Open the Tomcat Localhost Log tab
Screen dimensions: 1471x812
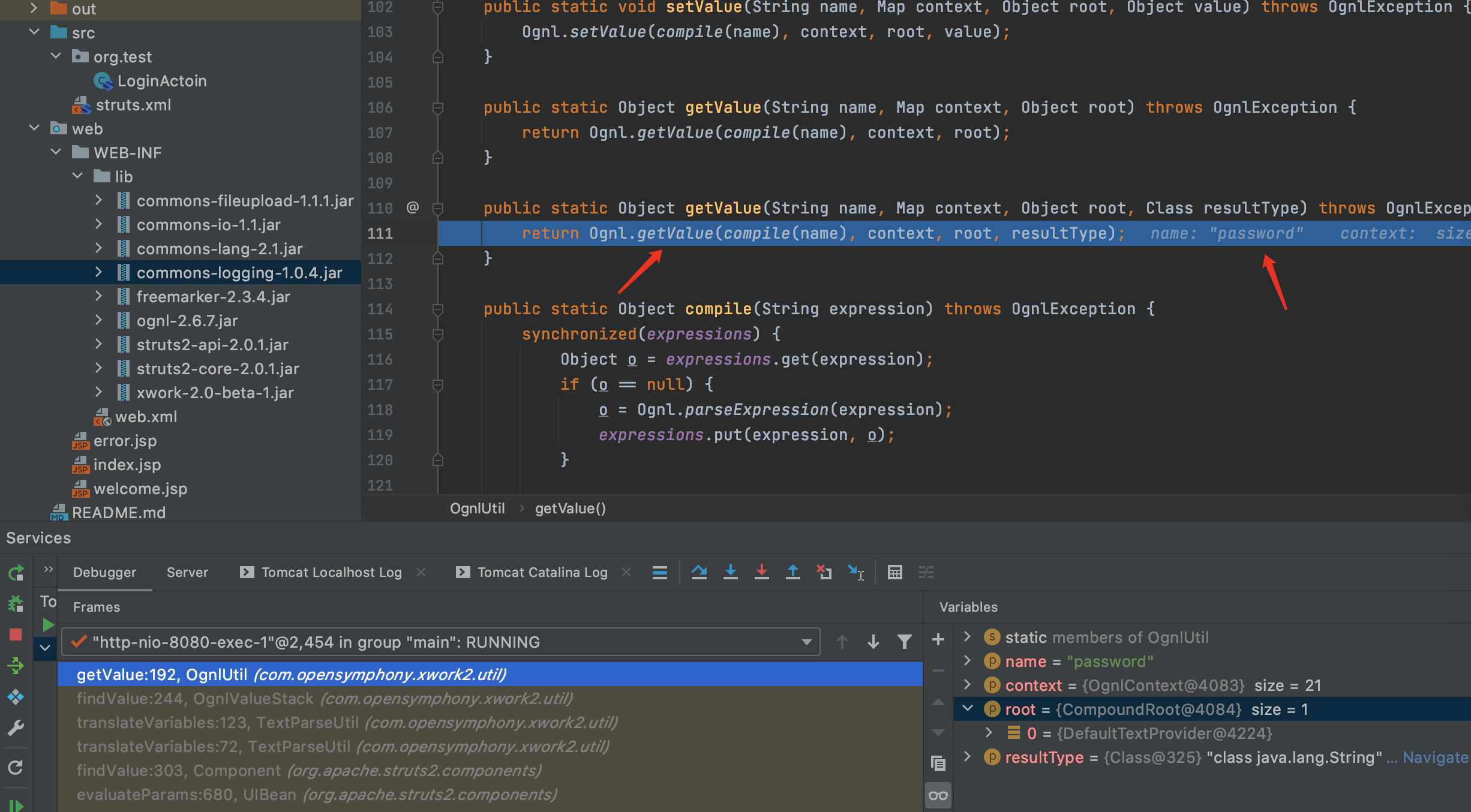(x=331, y=572)
